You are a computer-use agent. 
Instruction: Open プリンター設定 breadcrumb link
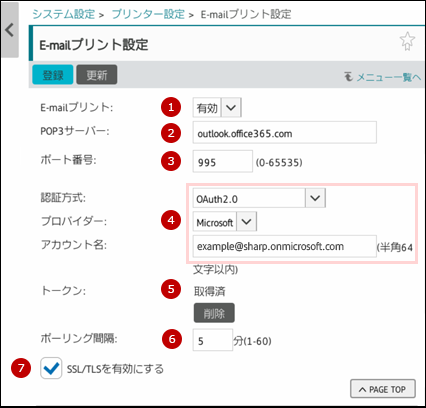tap(148, 14)
